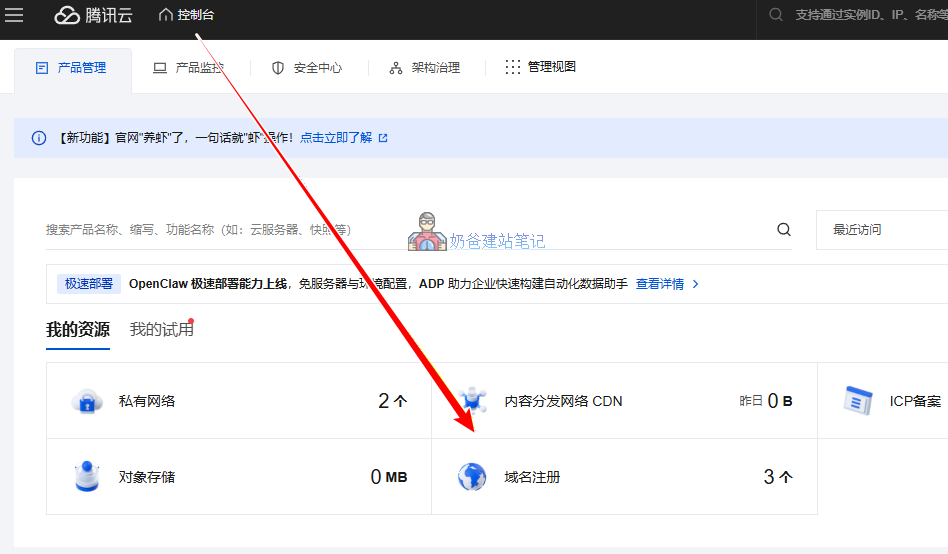Click the 0 MB storage usage value
The image size is (948, 554).
click(389, 477)
